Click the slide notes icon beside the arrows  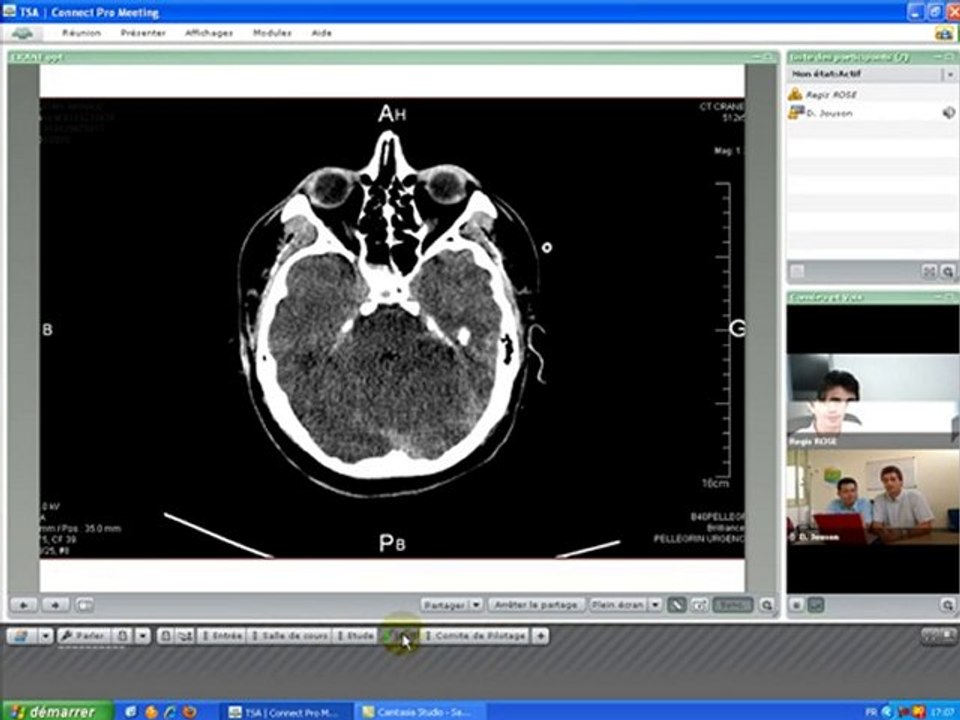pyautogui.click(x=84, y=605)
